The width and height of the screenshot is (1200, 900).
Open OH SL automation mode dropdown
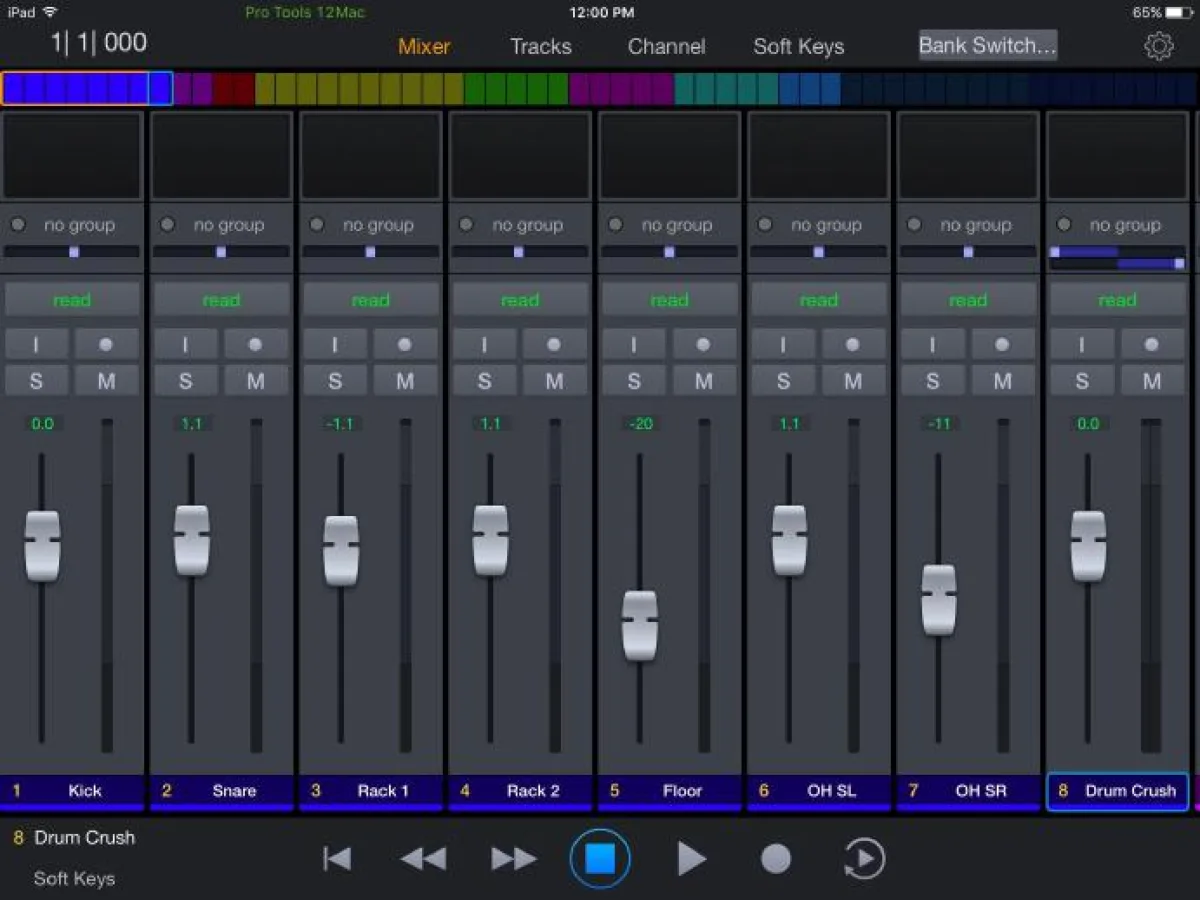click(x=819, y=300)
